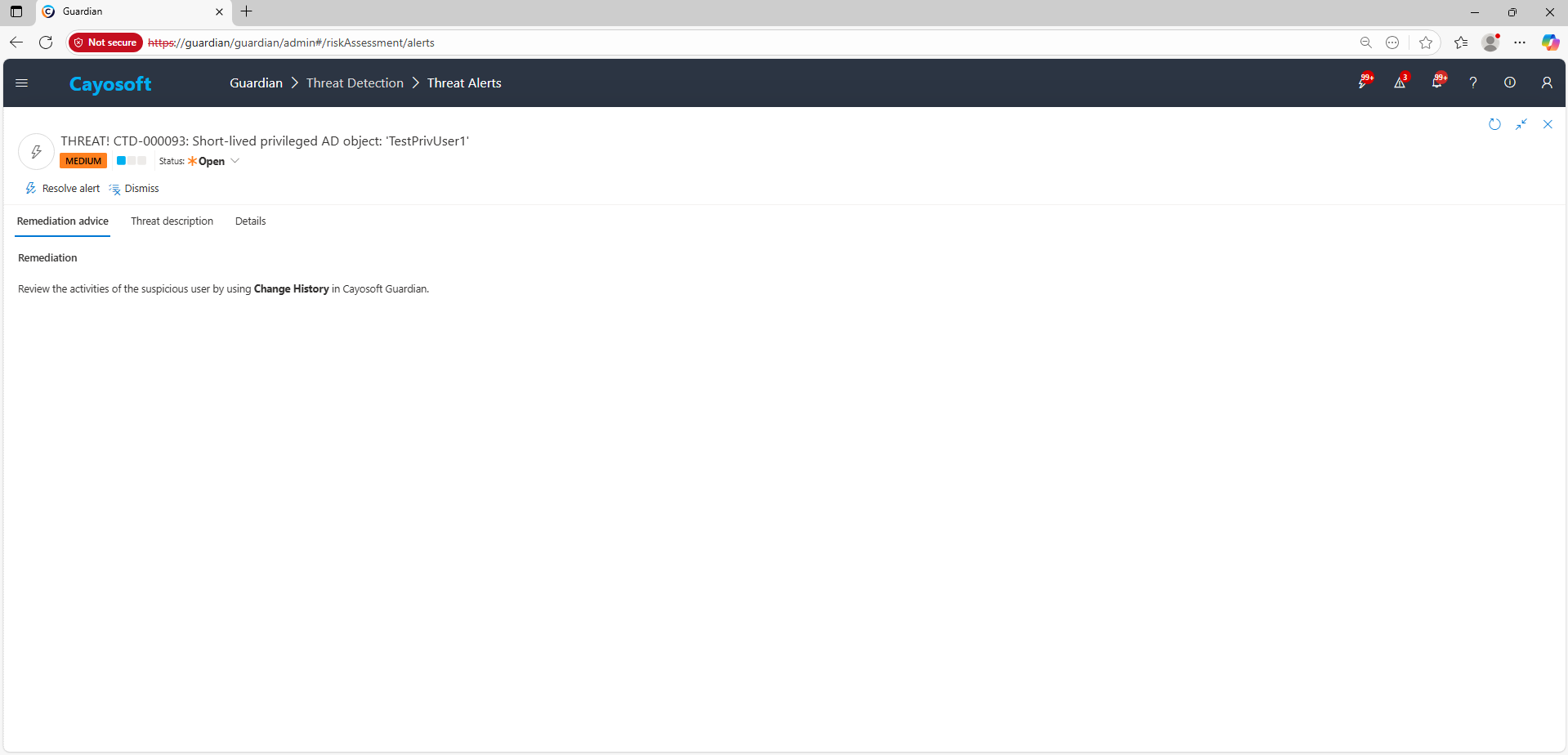Screen dimensions: 1568x755
Task: Click the info circle icon in header
Action: 1510,83
